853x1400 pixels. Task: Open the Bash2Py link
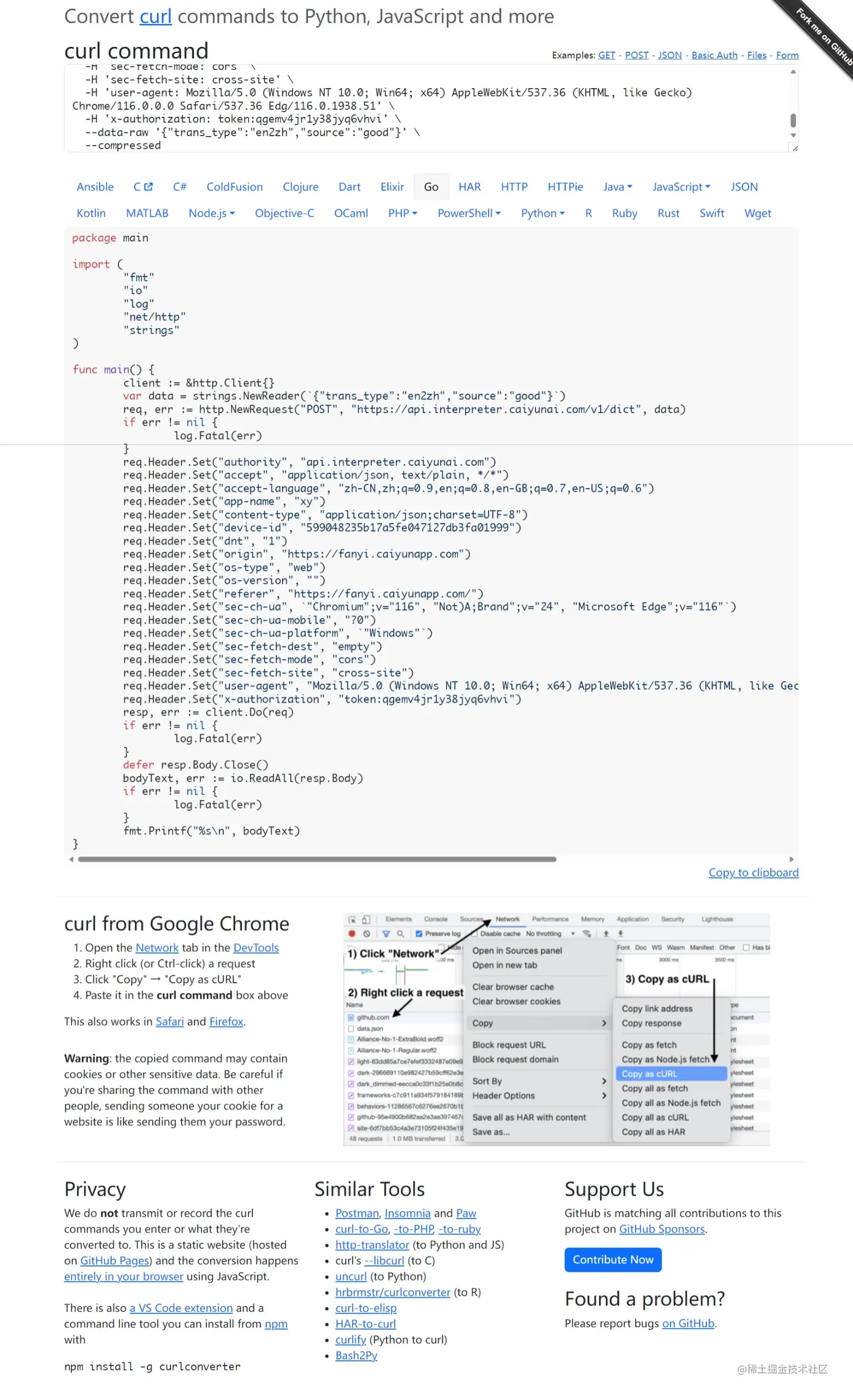[x=356, y=1355]
